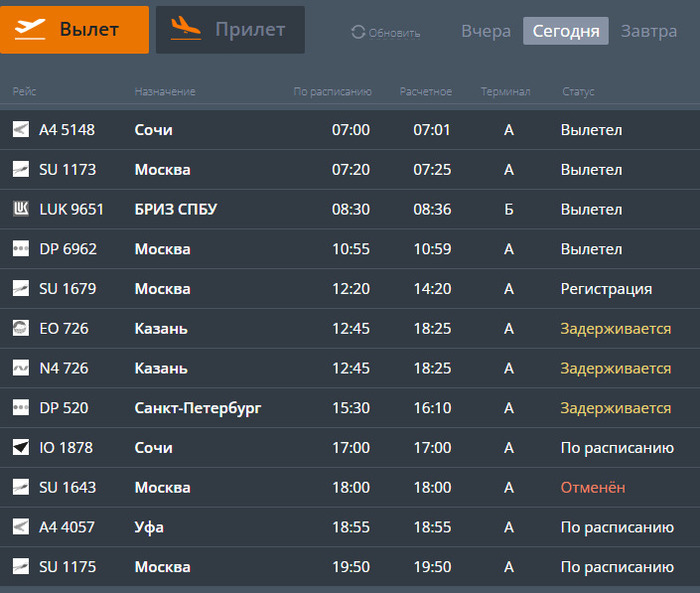The height and width of the screenshot is (593, 700).
Task: Click airline icon for flight DP 520
Action: tap(21, 408)
